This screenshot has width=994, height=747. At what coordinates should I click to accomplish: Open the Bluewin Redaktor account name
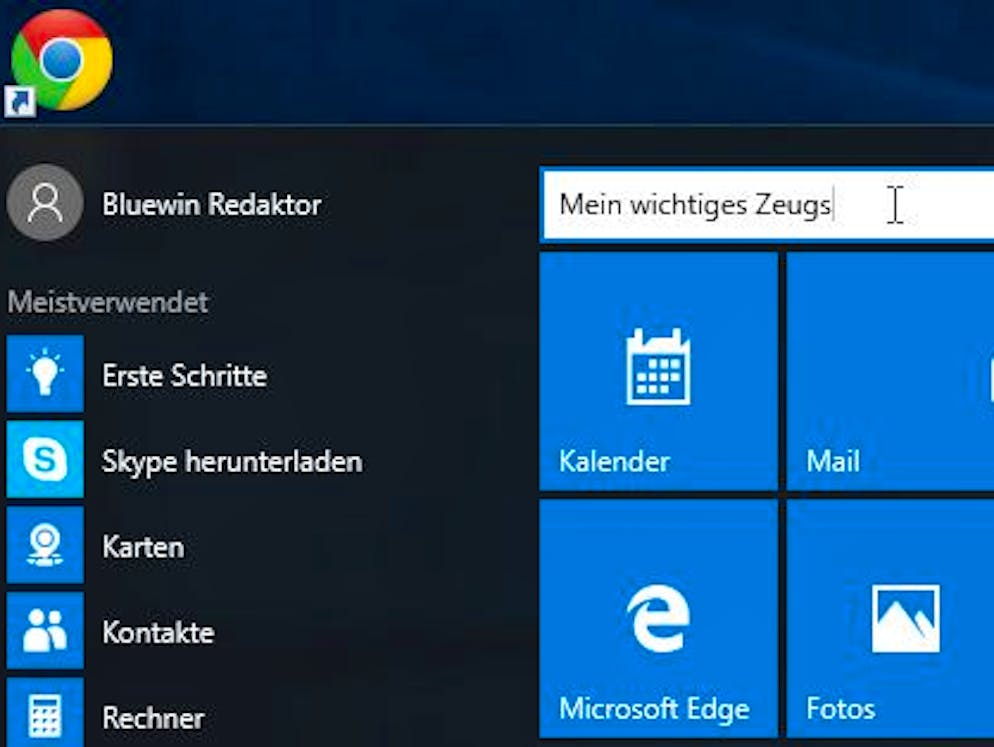pos(212,204)
